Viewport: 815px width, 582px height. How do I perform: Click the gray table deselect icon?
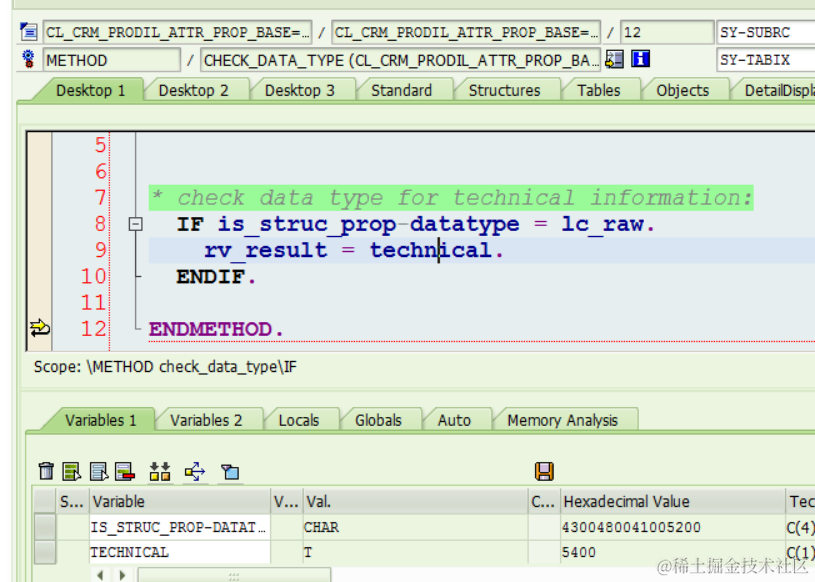pyautogui.click(x=99, y=471)
